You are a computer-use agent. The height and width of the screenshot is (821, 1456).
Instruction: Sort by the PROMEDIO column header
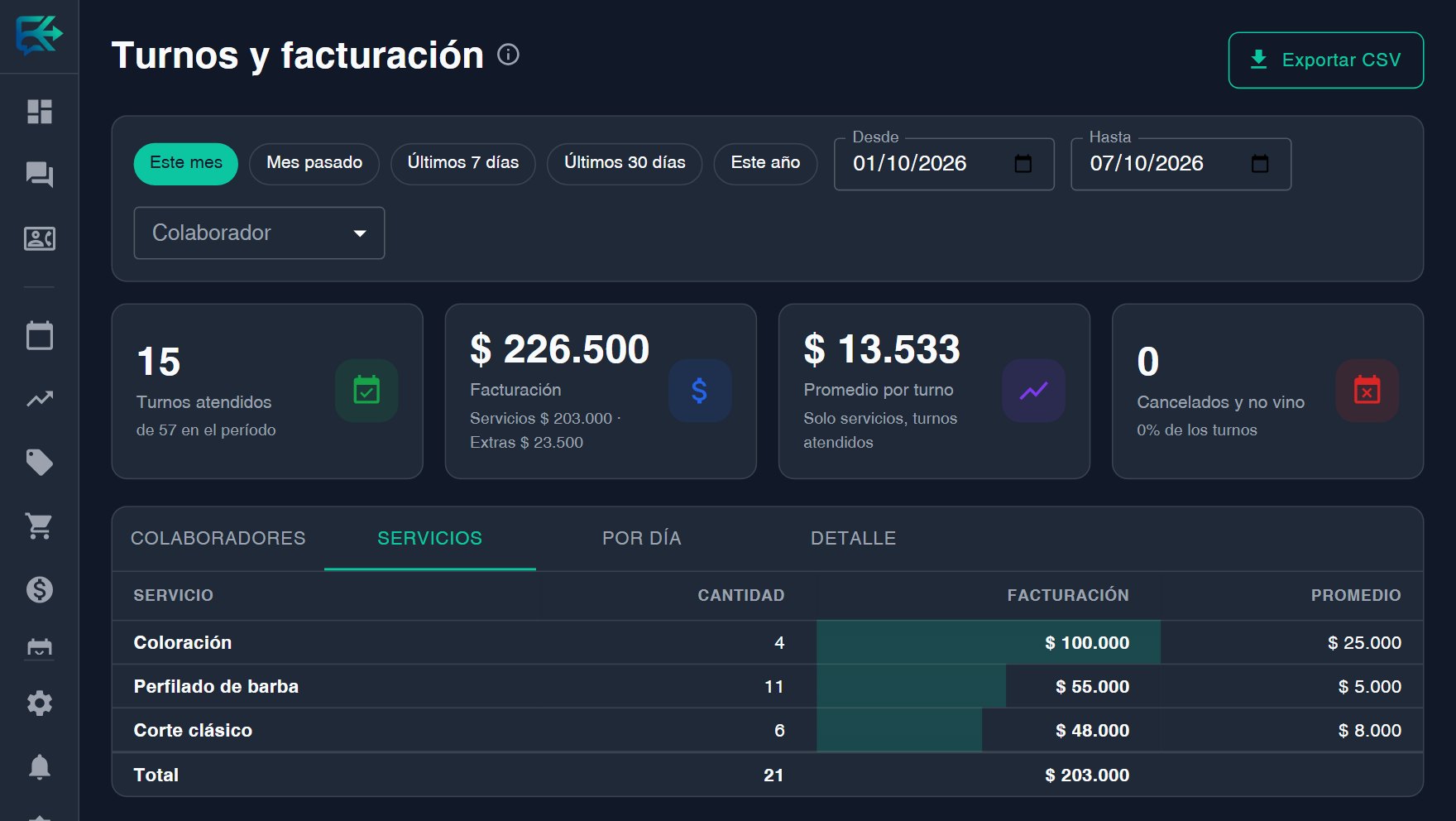(x=1356, y=595)
